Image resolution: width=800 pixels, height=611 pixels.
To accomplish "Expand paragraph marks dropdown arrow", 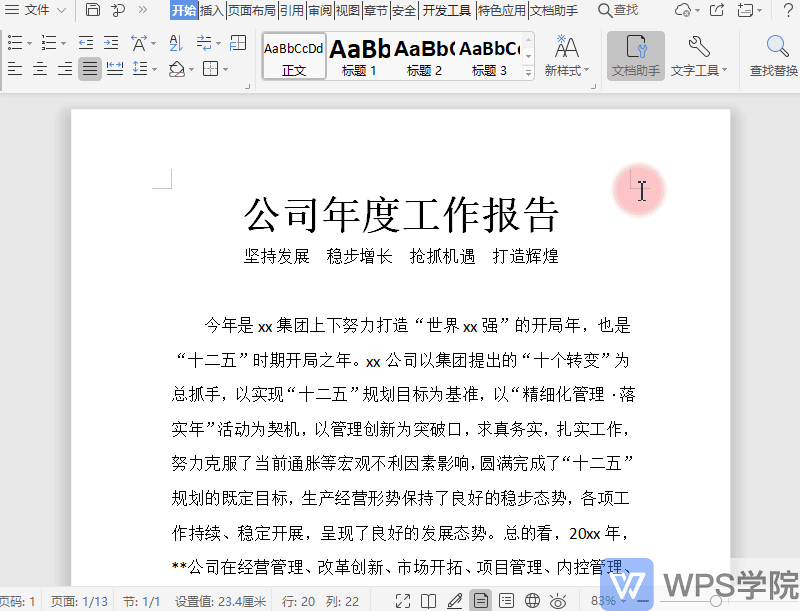I will pyautogui.click(x=219, y=44).
